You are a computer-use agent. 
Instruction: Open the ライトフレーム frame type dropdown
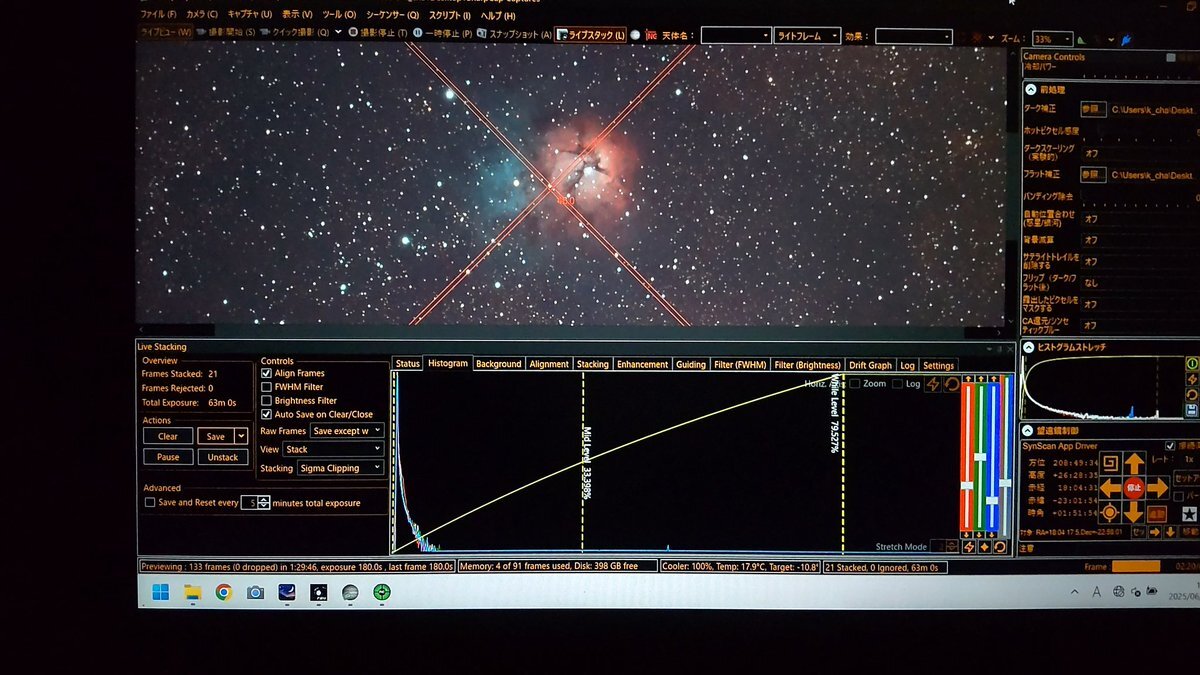pos(806,36)
